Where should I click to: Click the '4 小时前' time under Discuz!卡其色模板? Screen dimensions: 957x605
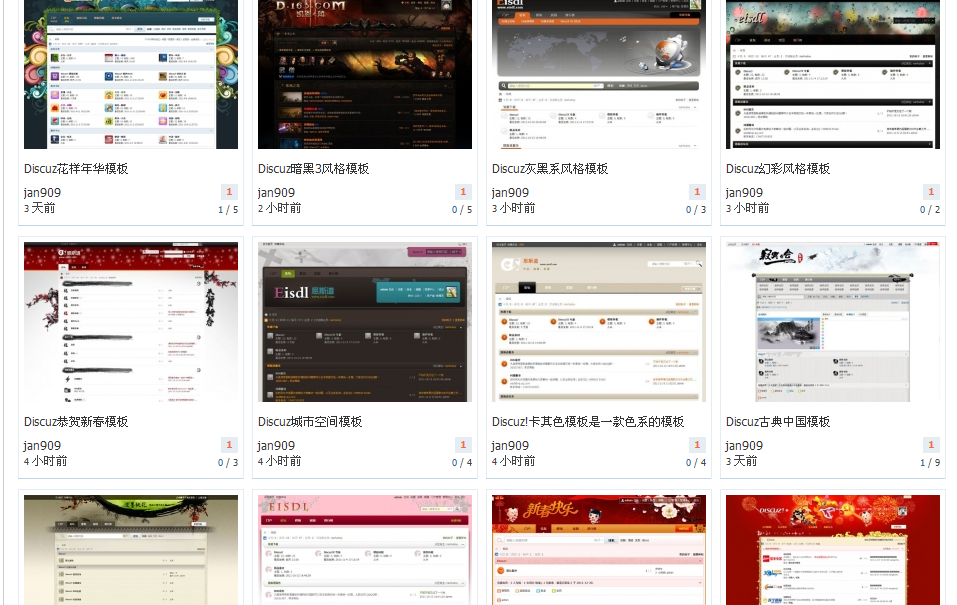point(514,462)
